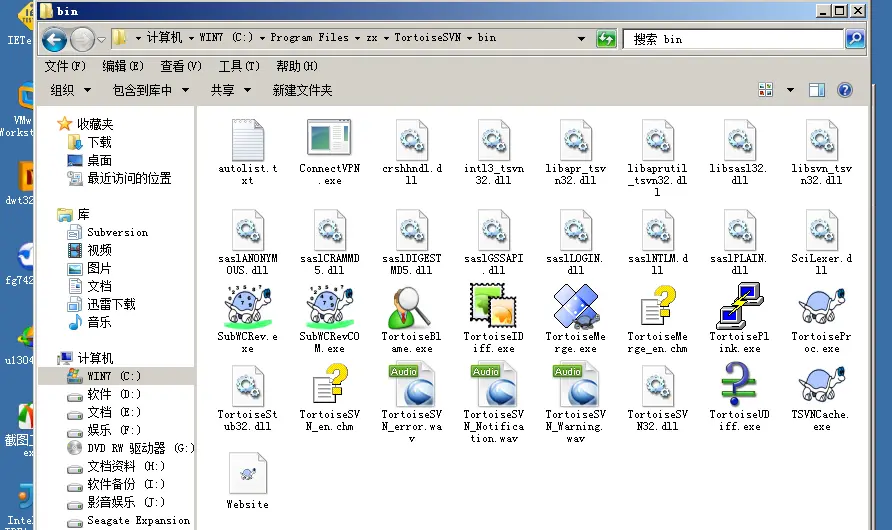The image size is (892, 530).
Task: Open the 查看(V) menu
Action: tap(181, 67)
